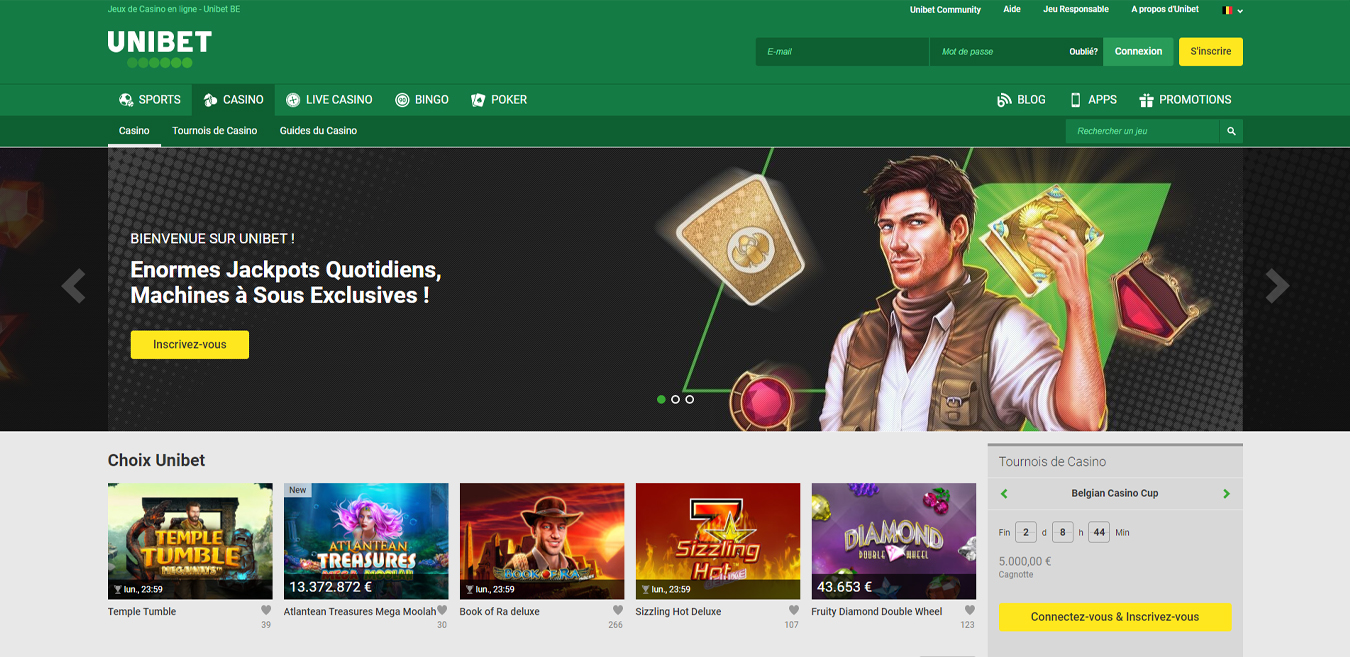Click the Belgian Casino Cup title
Screen dimensions: 1350x657
pyautogui.click(x=1115, y=494)
